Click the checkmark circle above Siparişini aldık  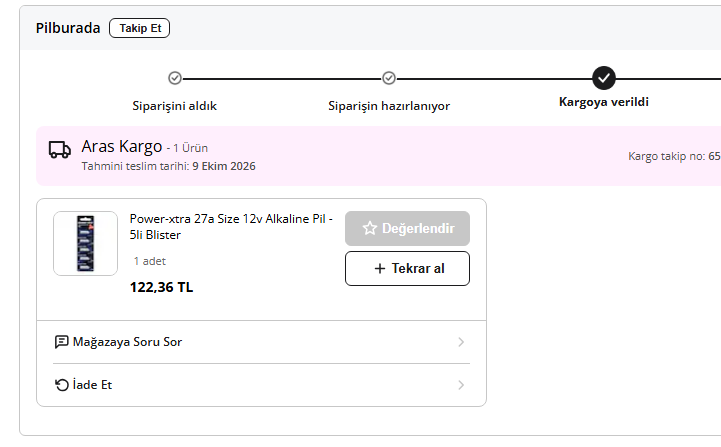(175, 78)
